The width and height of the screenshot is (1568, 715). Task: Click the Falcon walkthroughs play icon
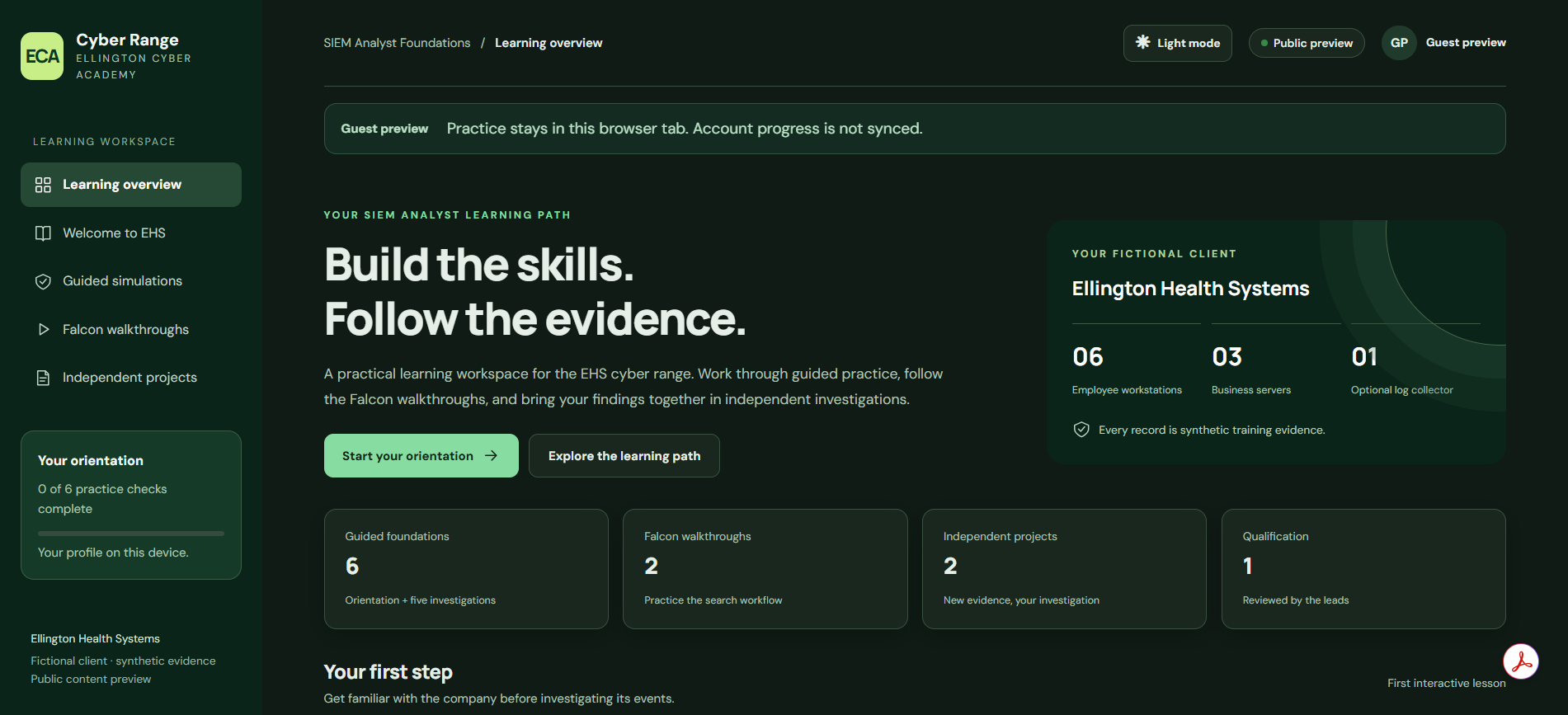tap(43, 330)
